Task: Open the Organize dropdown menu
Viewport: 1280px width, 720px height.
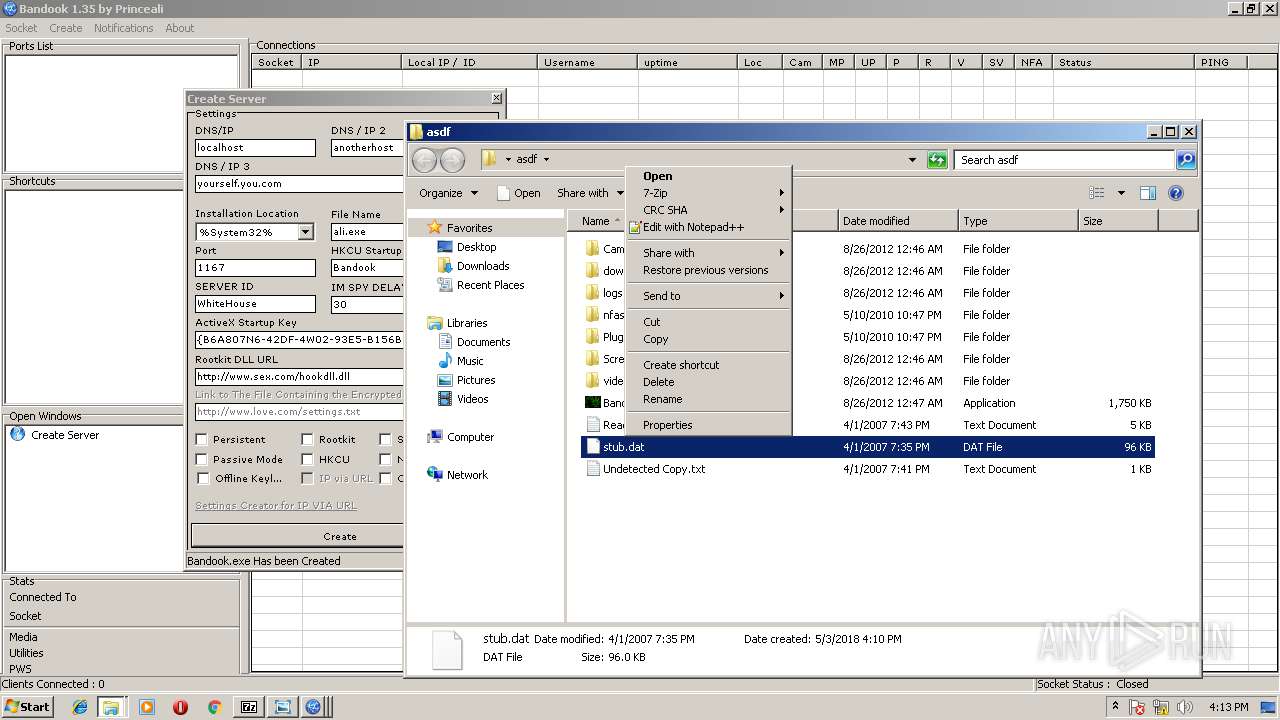Action: [448, 193]
